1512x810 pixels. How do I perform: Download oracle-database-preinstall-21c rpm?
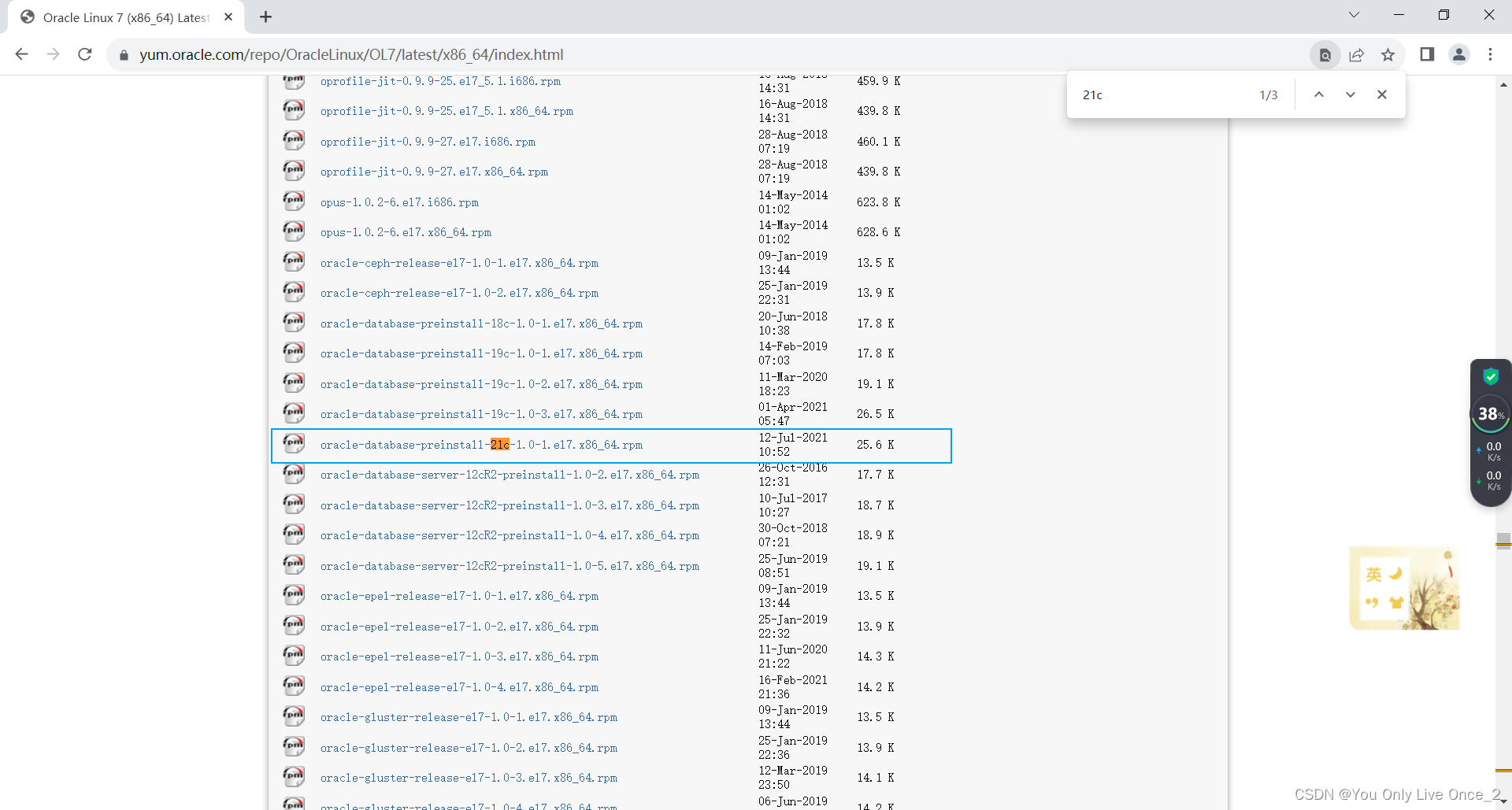[481, 446]
